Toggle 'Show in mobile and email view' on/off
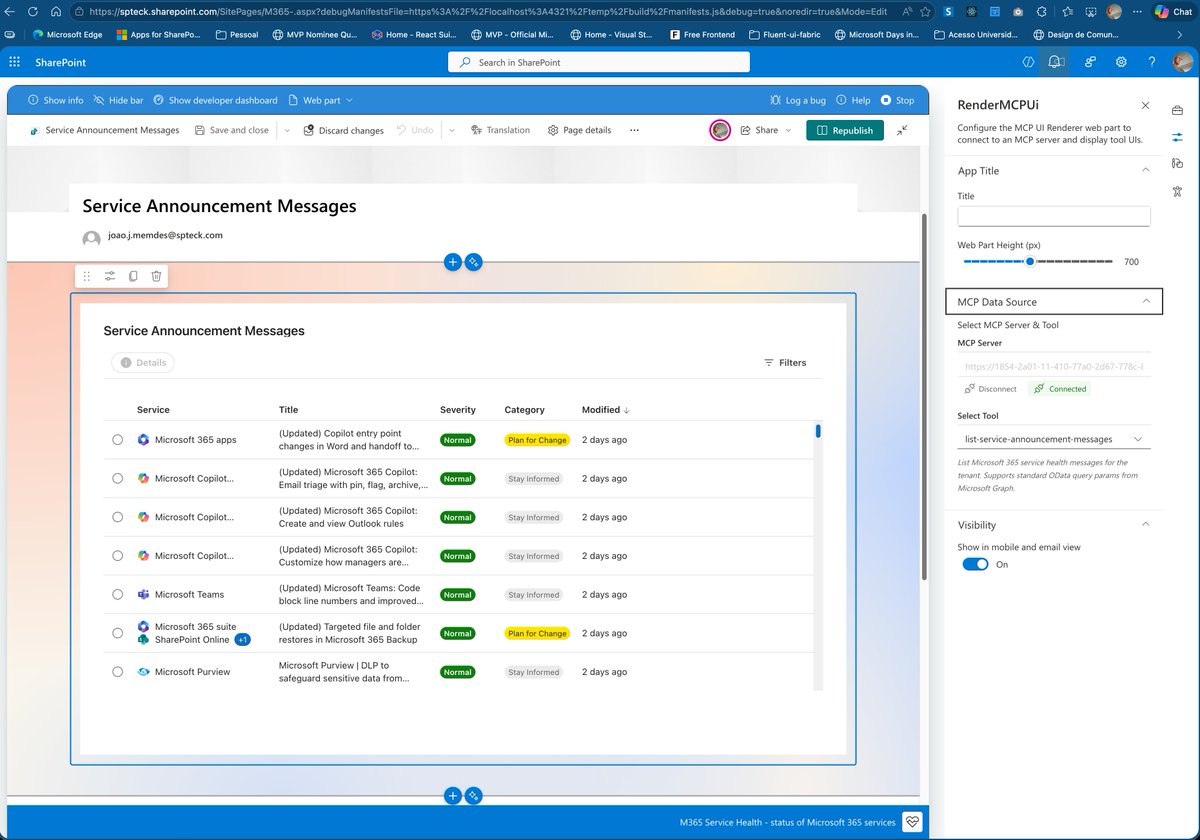Screen dimensions: 1200x840 pyautogui.click(x=975, y=564)
